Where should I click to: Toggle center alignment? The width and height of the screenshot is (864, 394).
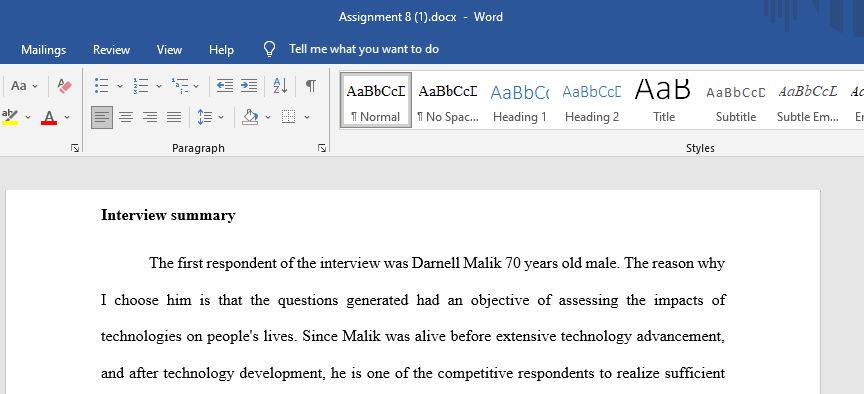126,117
